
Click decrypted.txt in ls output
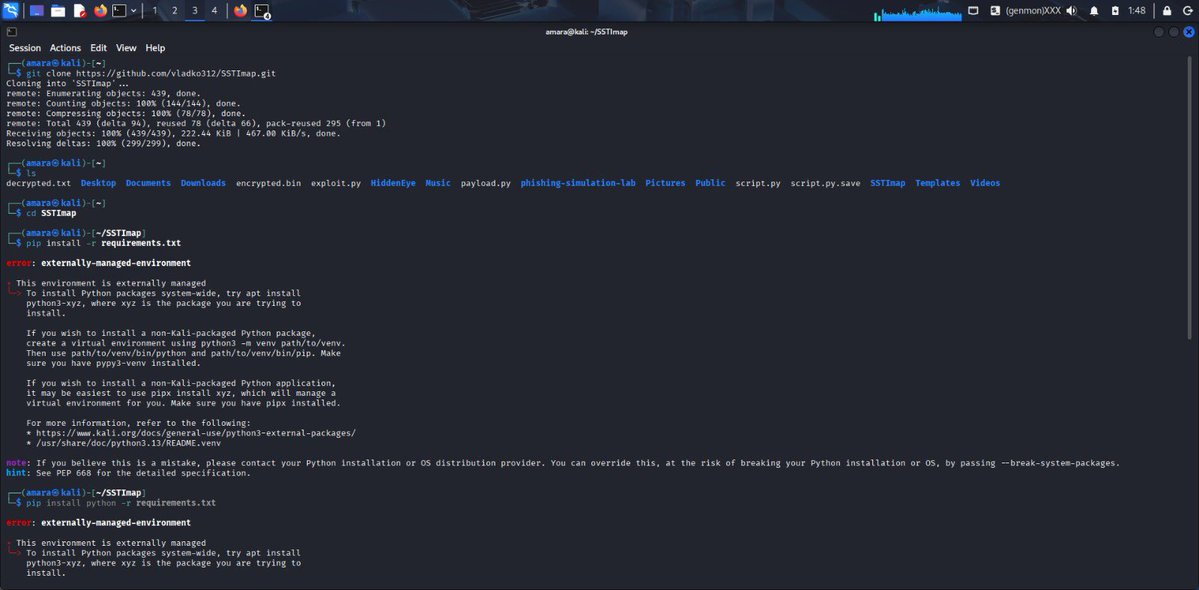pyautogui.click(x=38, y=183)
